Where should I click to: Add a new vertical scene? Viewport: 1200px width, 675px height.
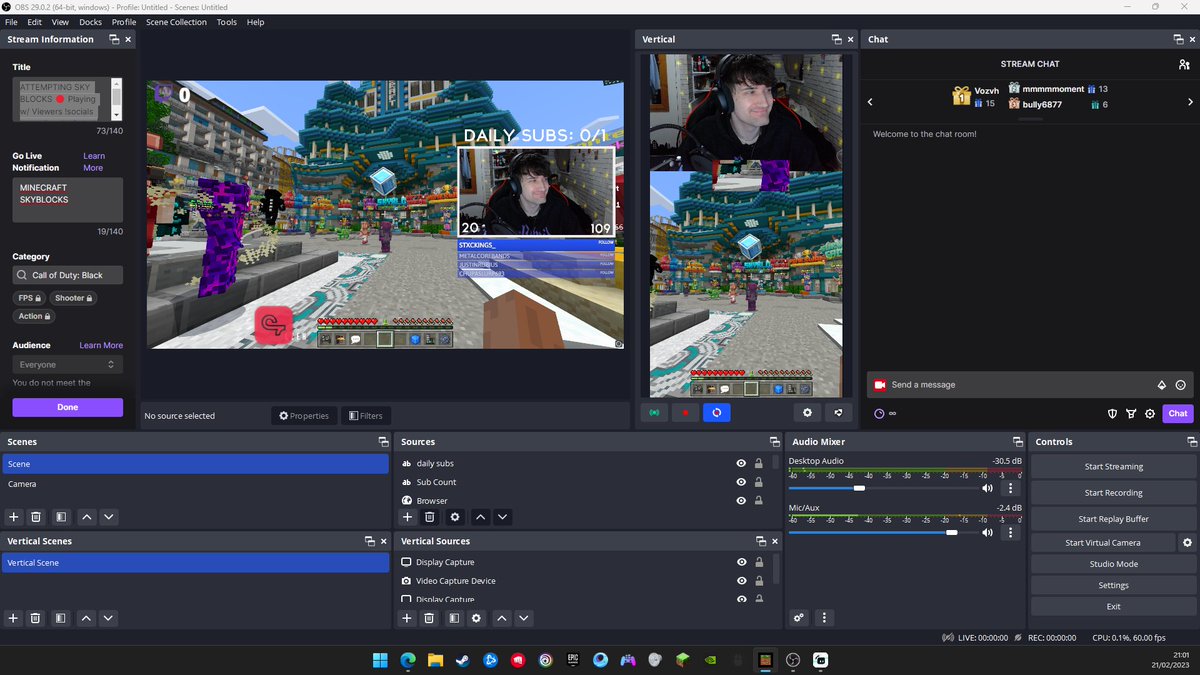[14, 618]
